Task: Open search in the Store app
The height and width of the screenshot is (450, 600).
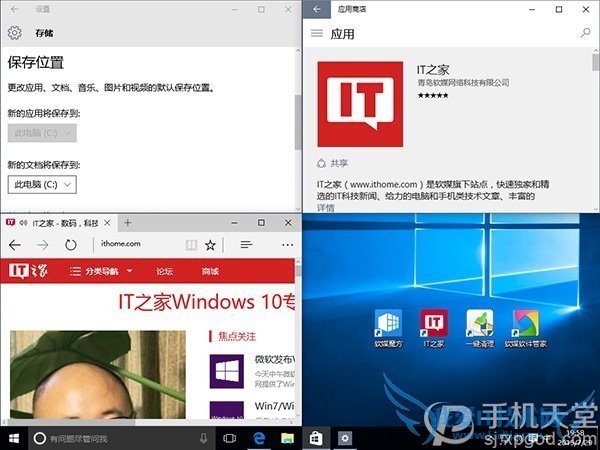Action: [585, 33]
